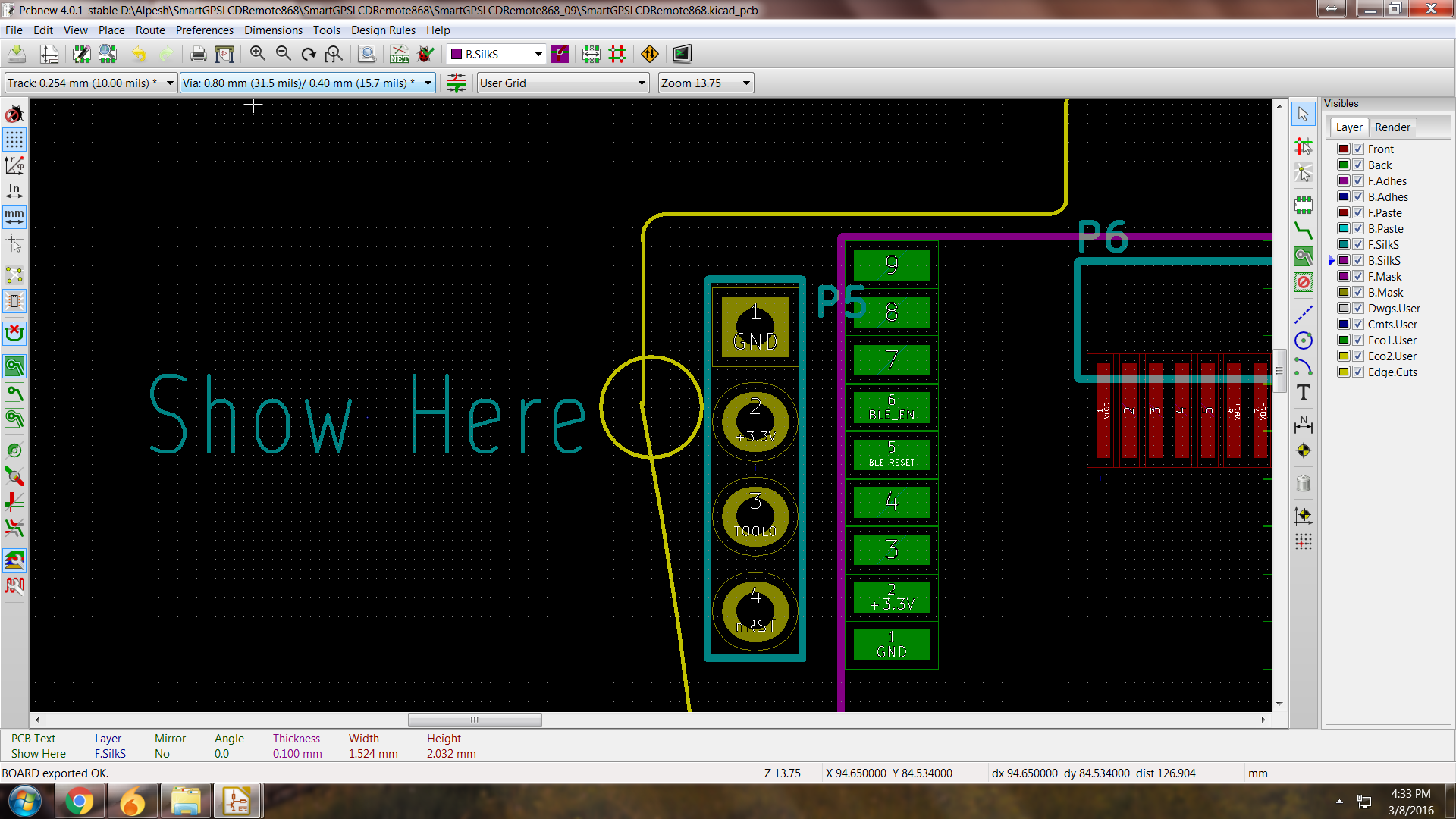Select the Add arc graphic tool
Image resolution: width=1456 pixels, height=819 pixels.
coord(1304,367)
